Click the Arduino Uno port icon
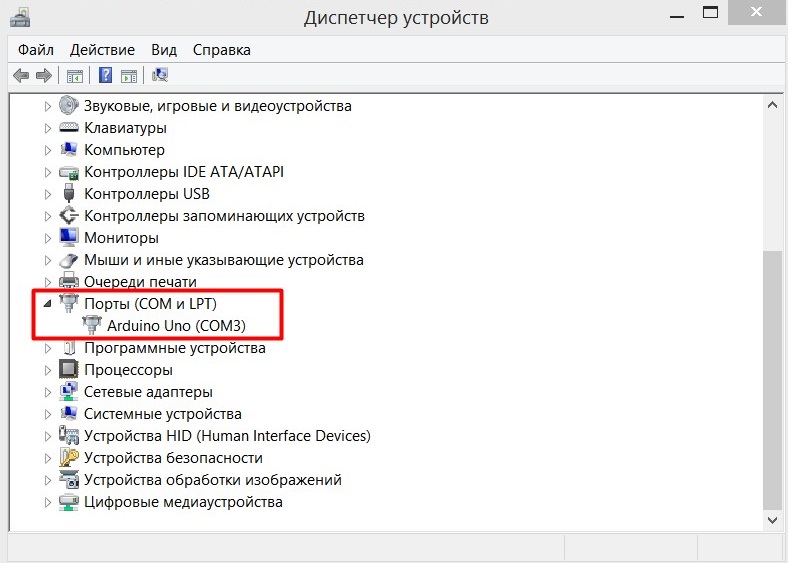This screenshot has height=563, width=788. point(92,325)
